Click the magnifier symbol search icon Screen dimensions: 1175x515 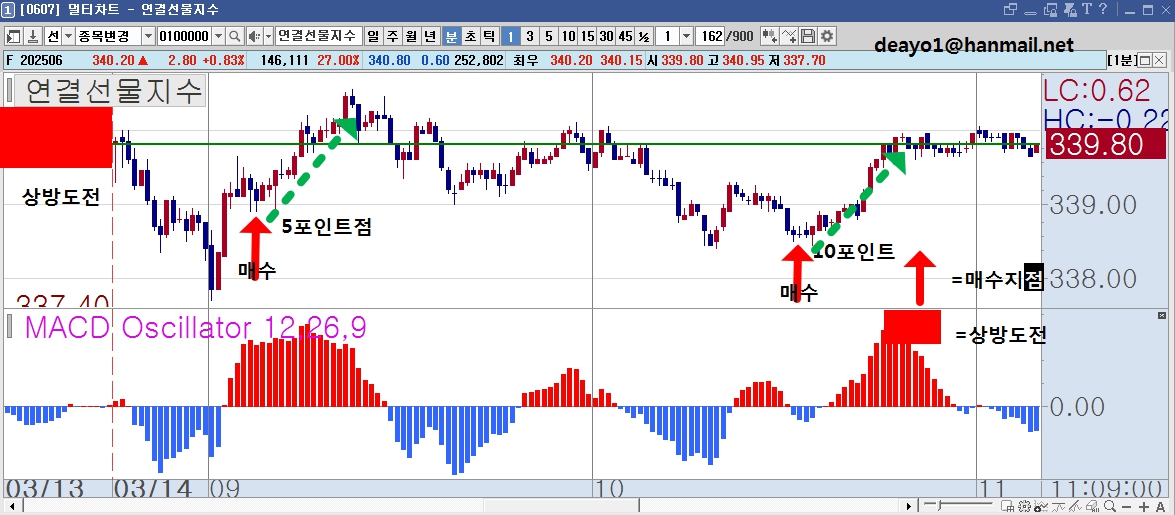point(235,36)
